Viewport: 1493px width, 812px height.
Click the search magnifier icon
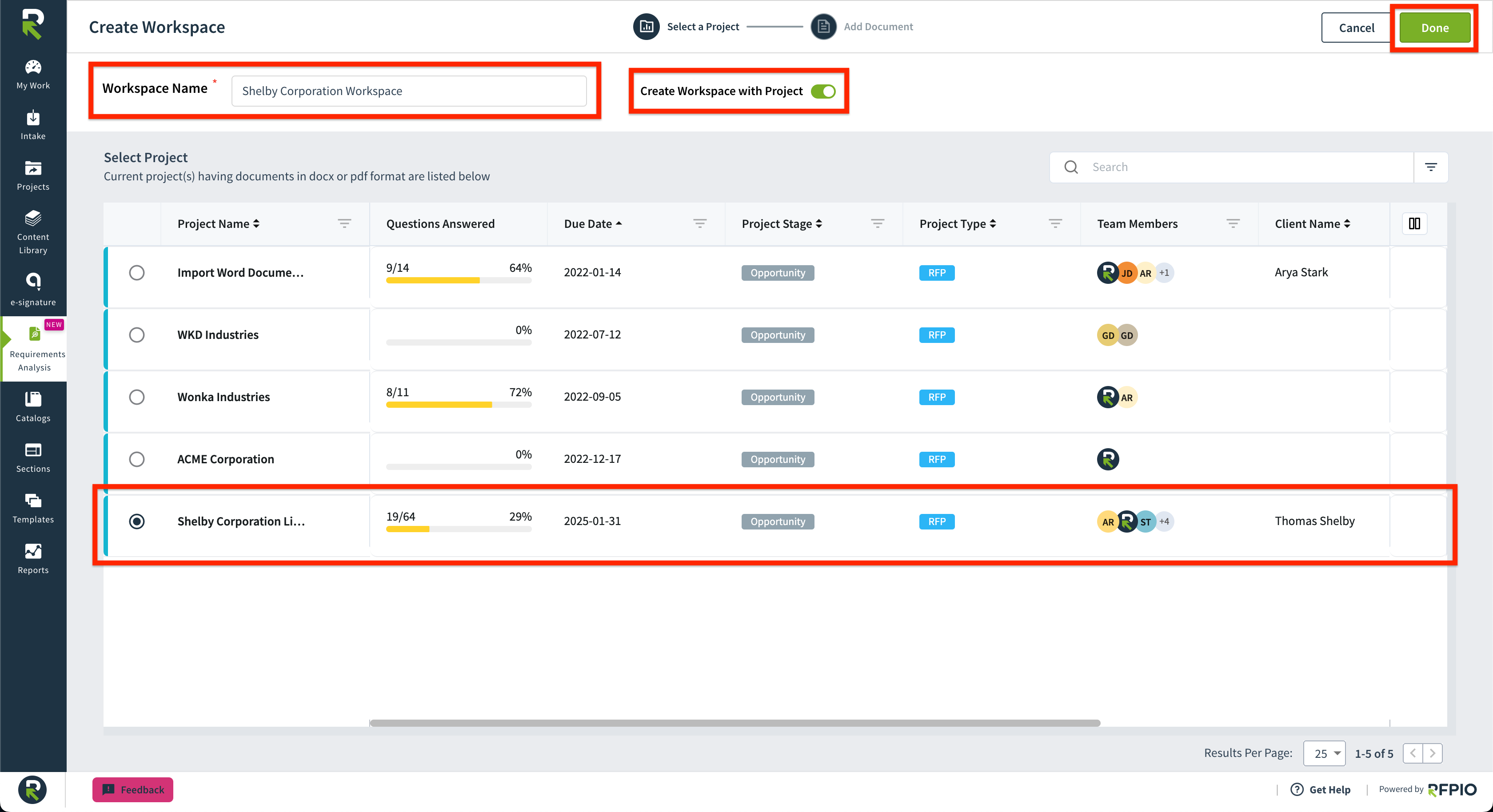pyautogui.click(x=1071, y=167)
